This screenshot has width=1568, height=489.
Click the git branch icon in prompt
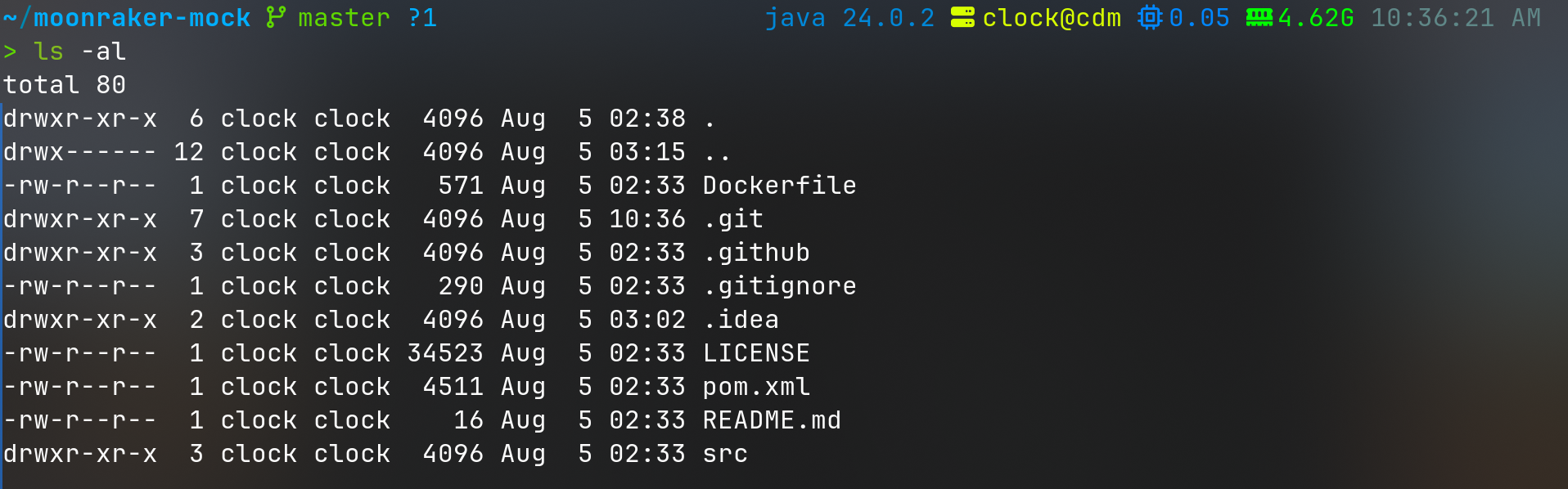point(276,17)
